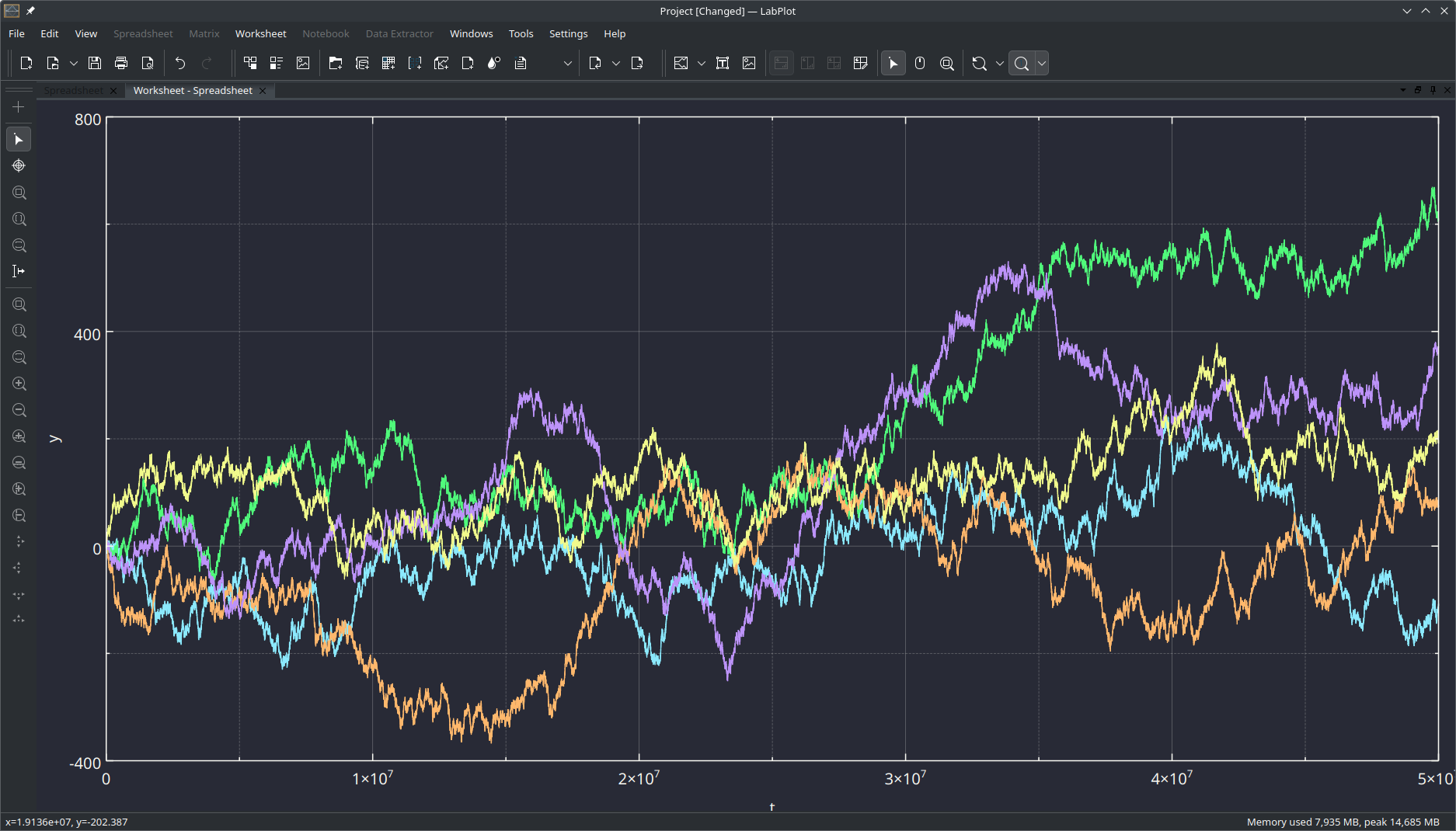Image resolution: width=1456 pixels, height=831 pixels.
Task: Expand the export options dropdown
Action: [615, 63]
